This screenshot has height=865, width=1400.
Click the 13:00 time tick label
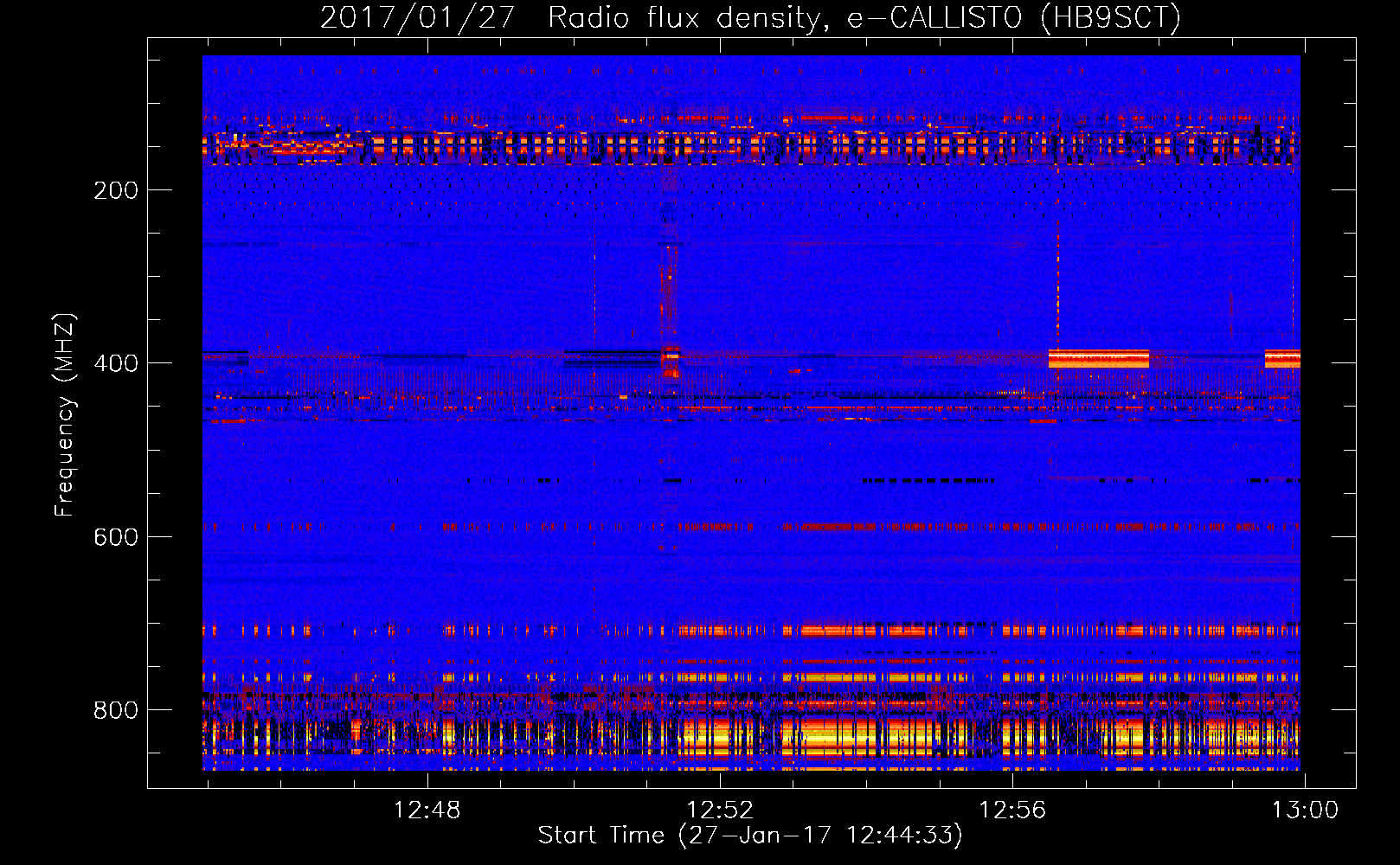click(x=1304, y=811)
